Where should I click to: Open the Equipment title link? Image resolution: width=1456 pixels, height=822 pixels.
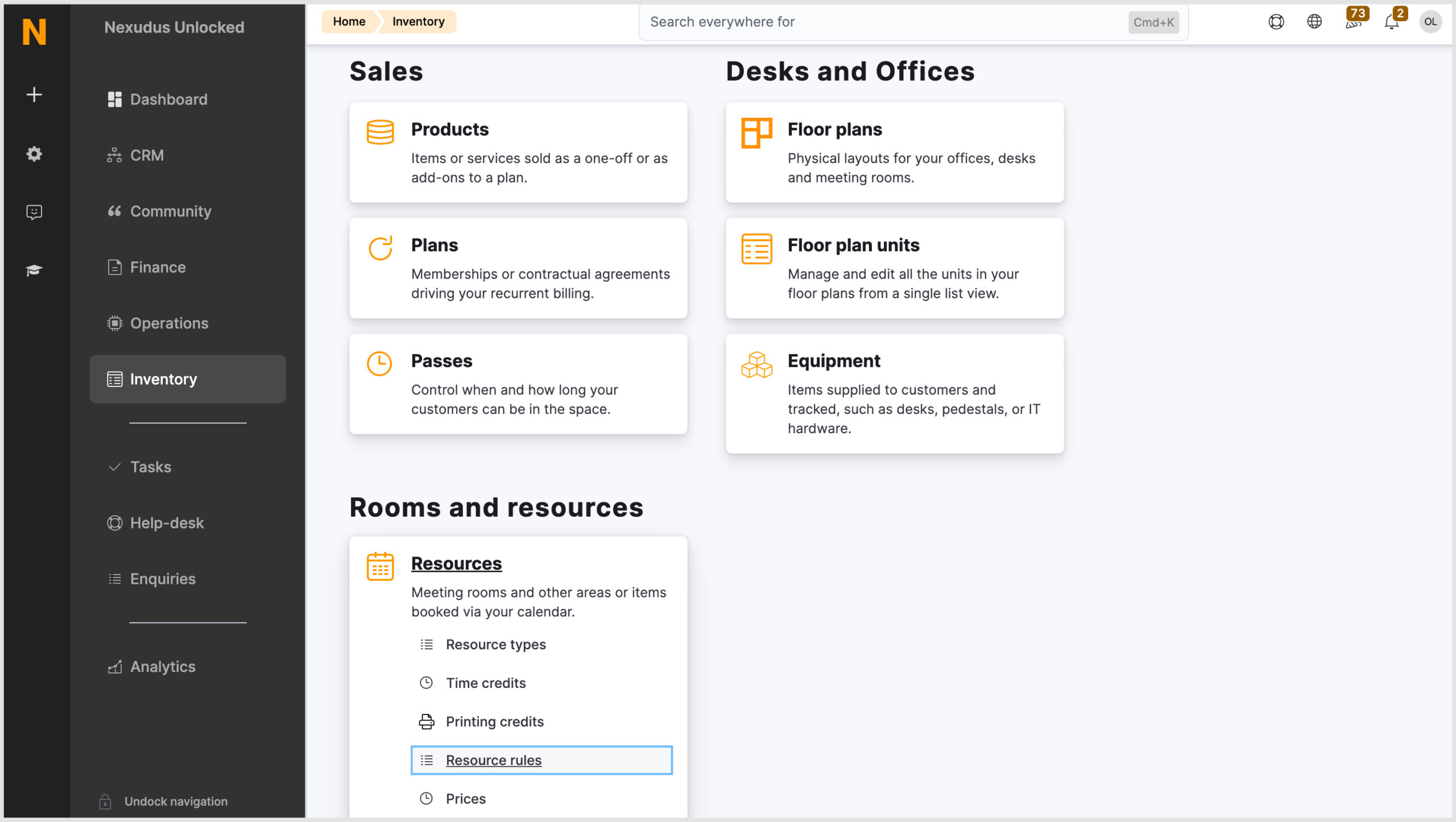[834, 361]
